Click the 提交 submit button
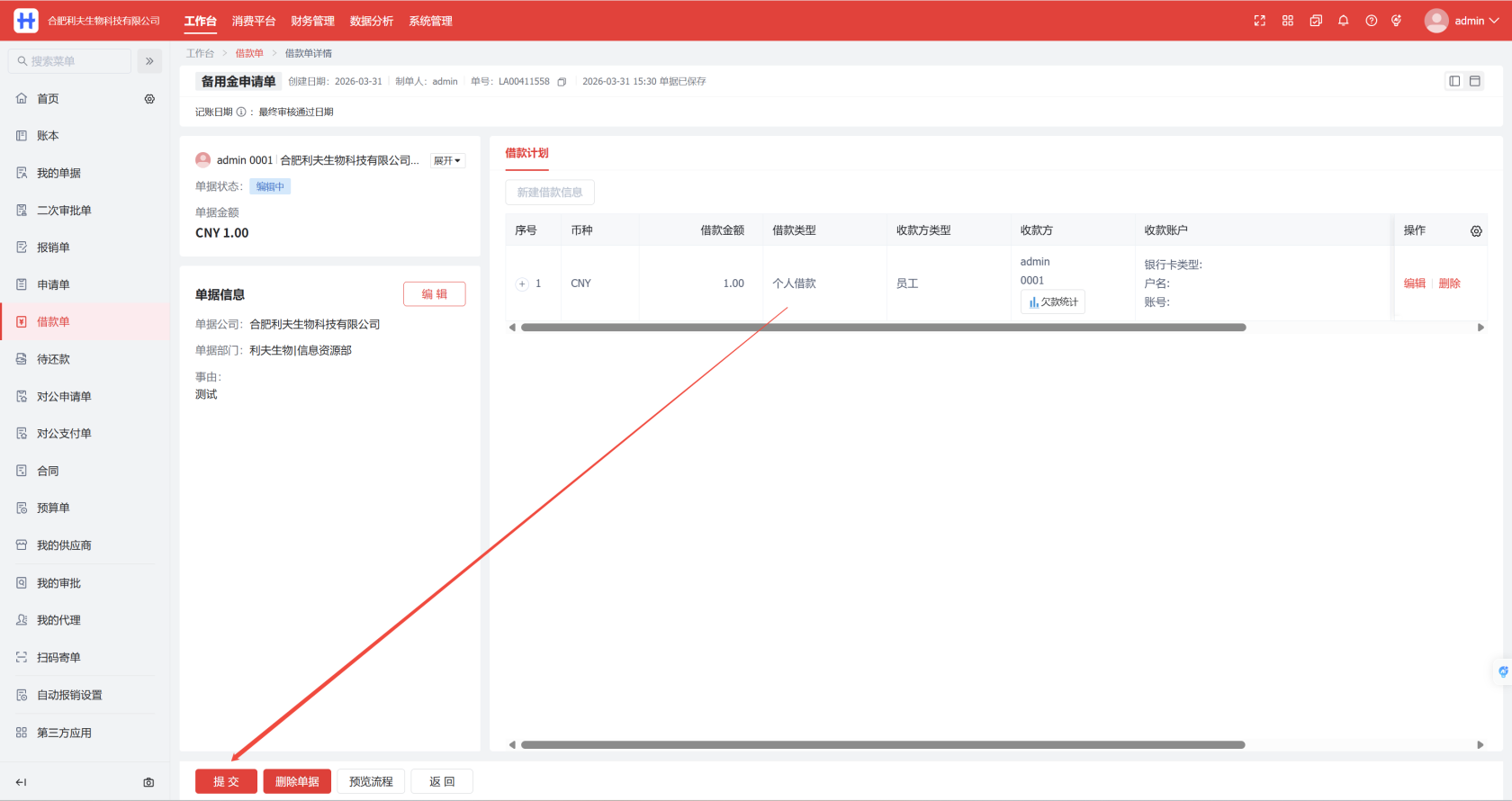 226,781
